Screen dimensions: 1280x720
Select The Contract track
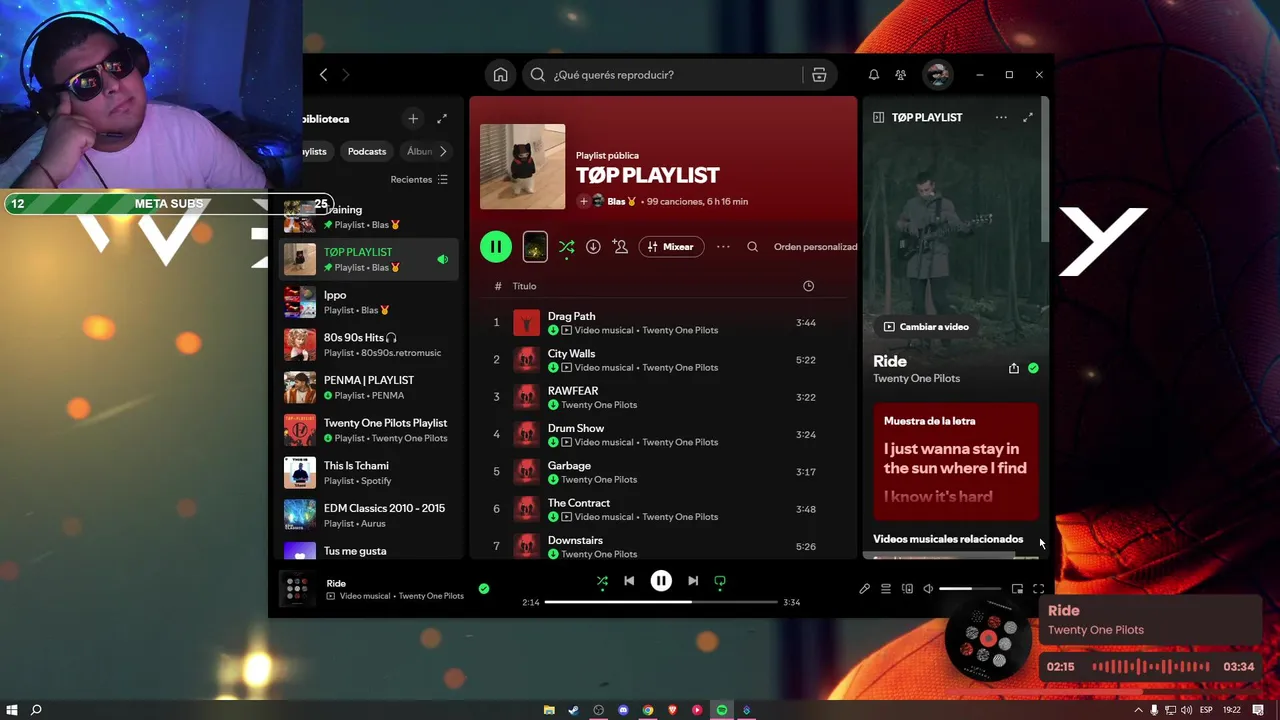click(x=663, y=509)
